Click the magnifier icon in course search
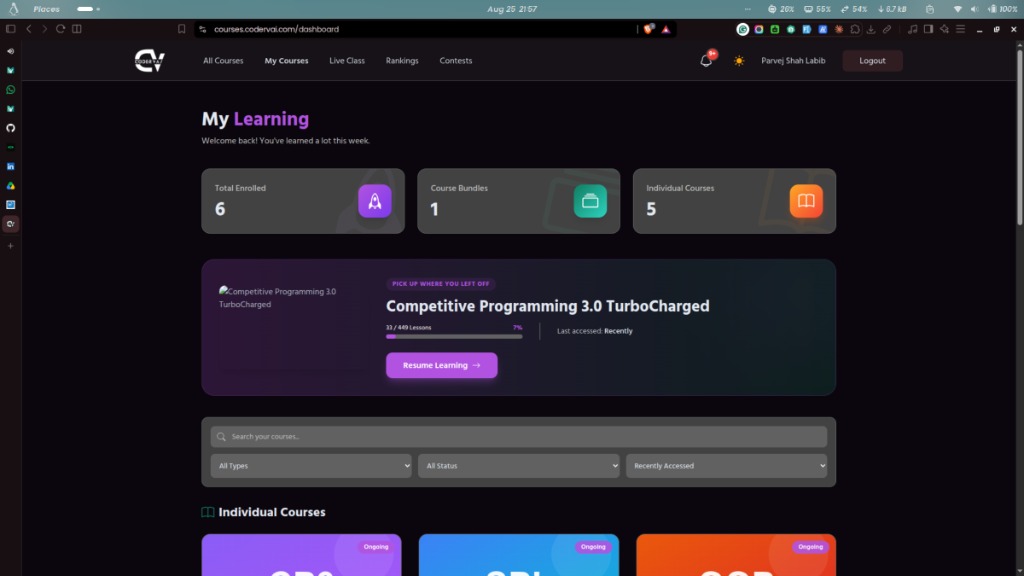The width and height of the screenshot is (1024, 576). pos(221,436)
